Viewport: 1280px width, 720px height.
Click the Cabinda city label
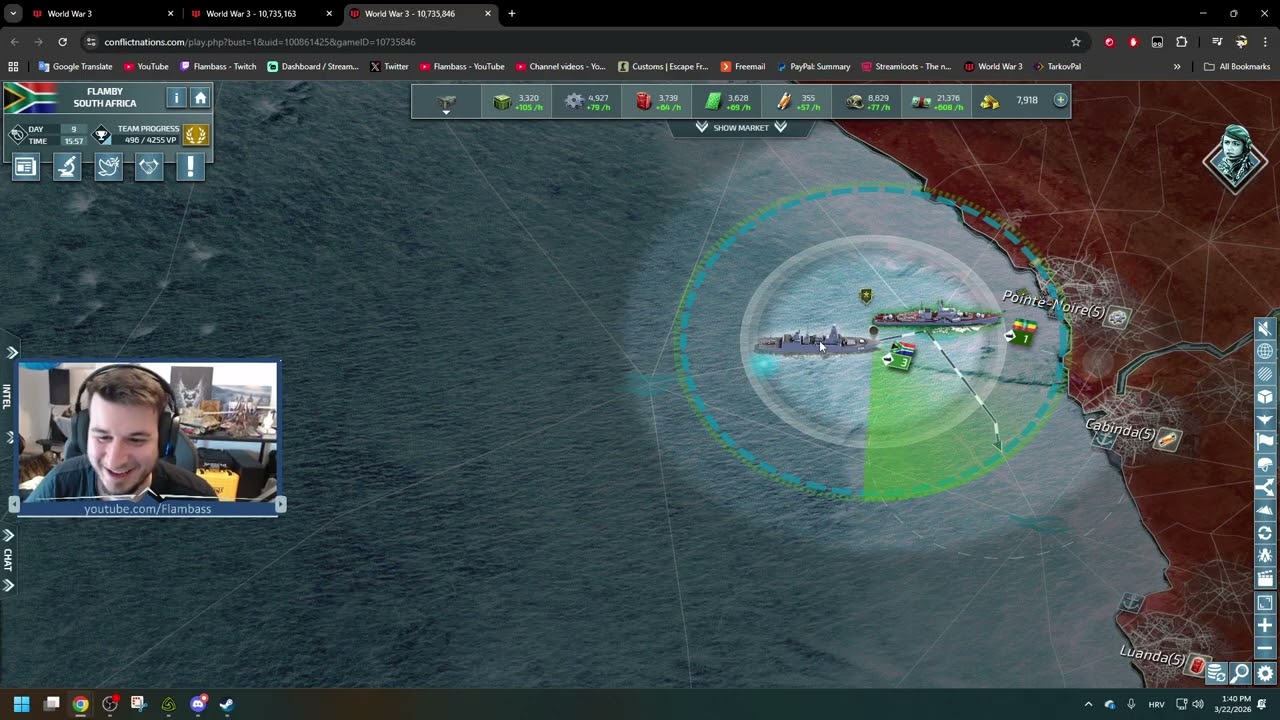pos(1120,429)
